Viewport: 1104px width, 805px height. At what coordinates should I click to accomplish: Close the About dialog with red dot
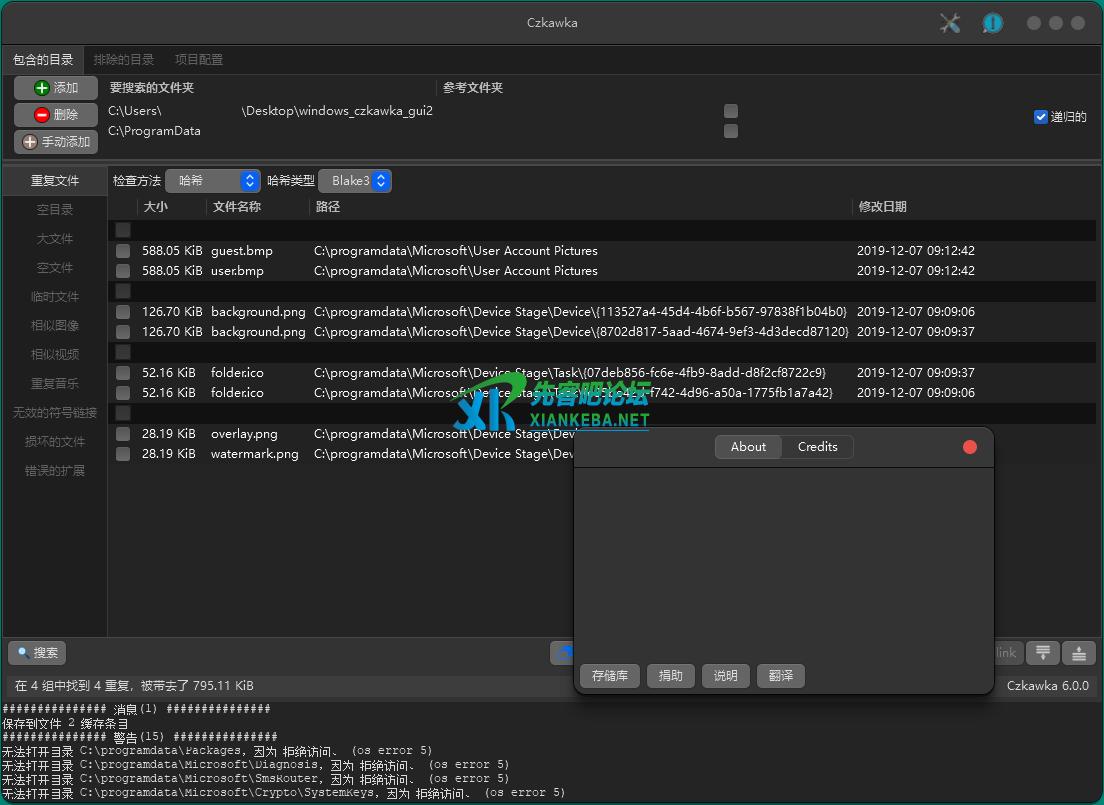[x=969, y=447]
